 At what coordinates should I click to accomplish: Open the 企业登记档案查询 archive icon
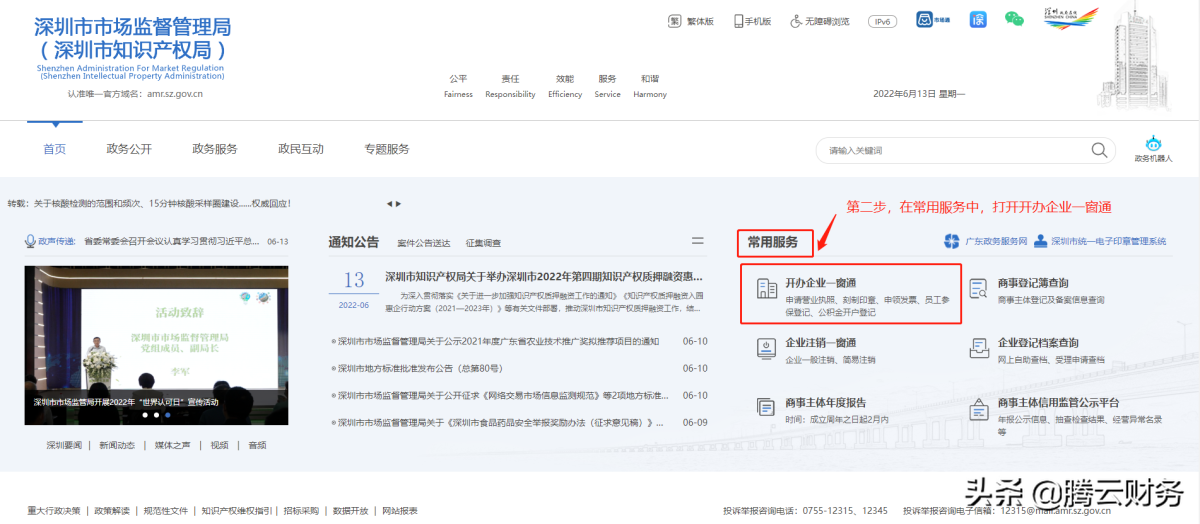point(979,348)
